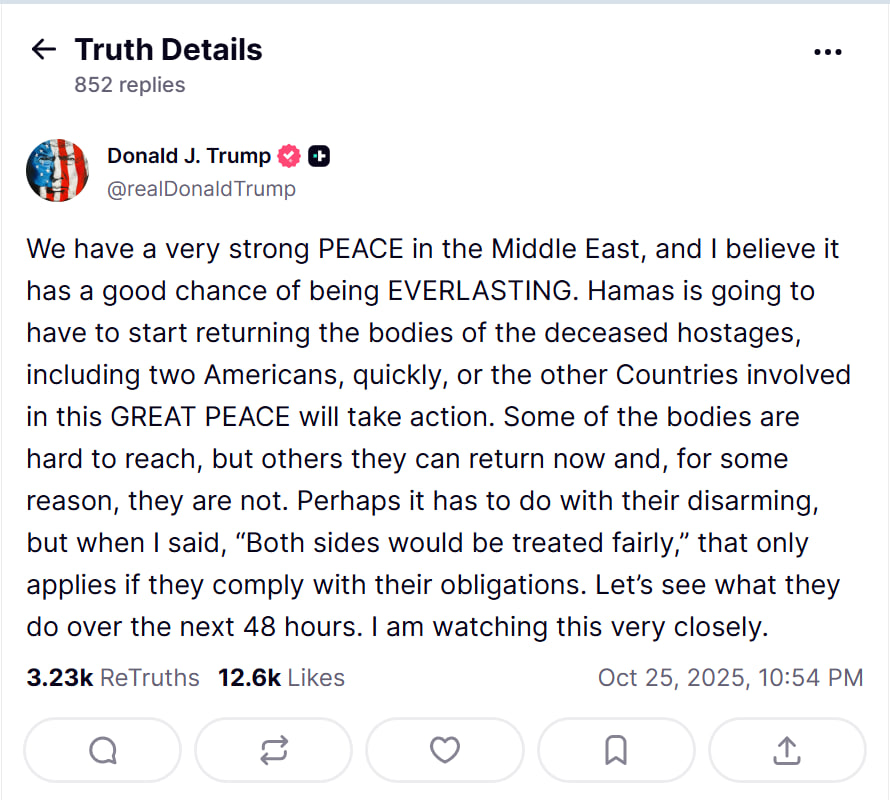Reply with the speech bubble button
The height and width of the screenshot is (800, 890).
pyautogui.click(x=102, y=749)
